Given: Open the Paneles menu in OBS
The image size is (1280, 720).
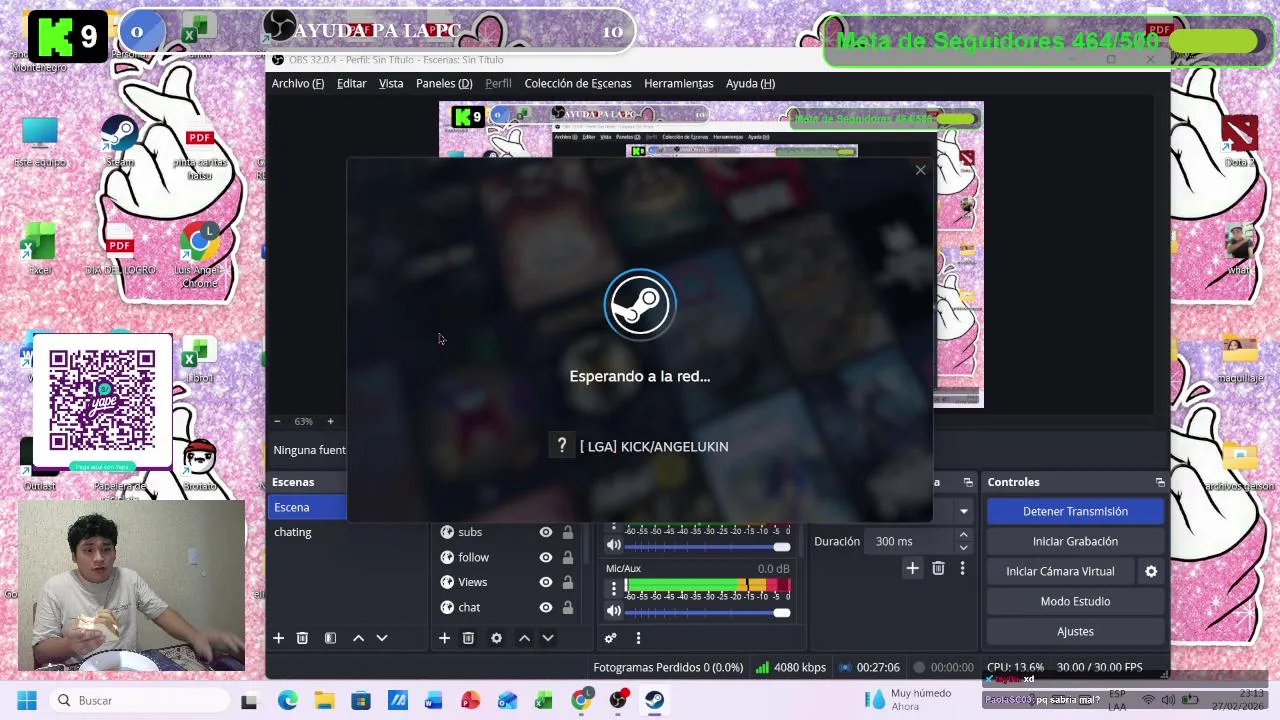Looking at the screenshot, I should click(444, 83).
